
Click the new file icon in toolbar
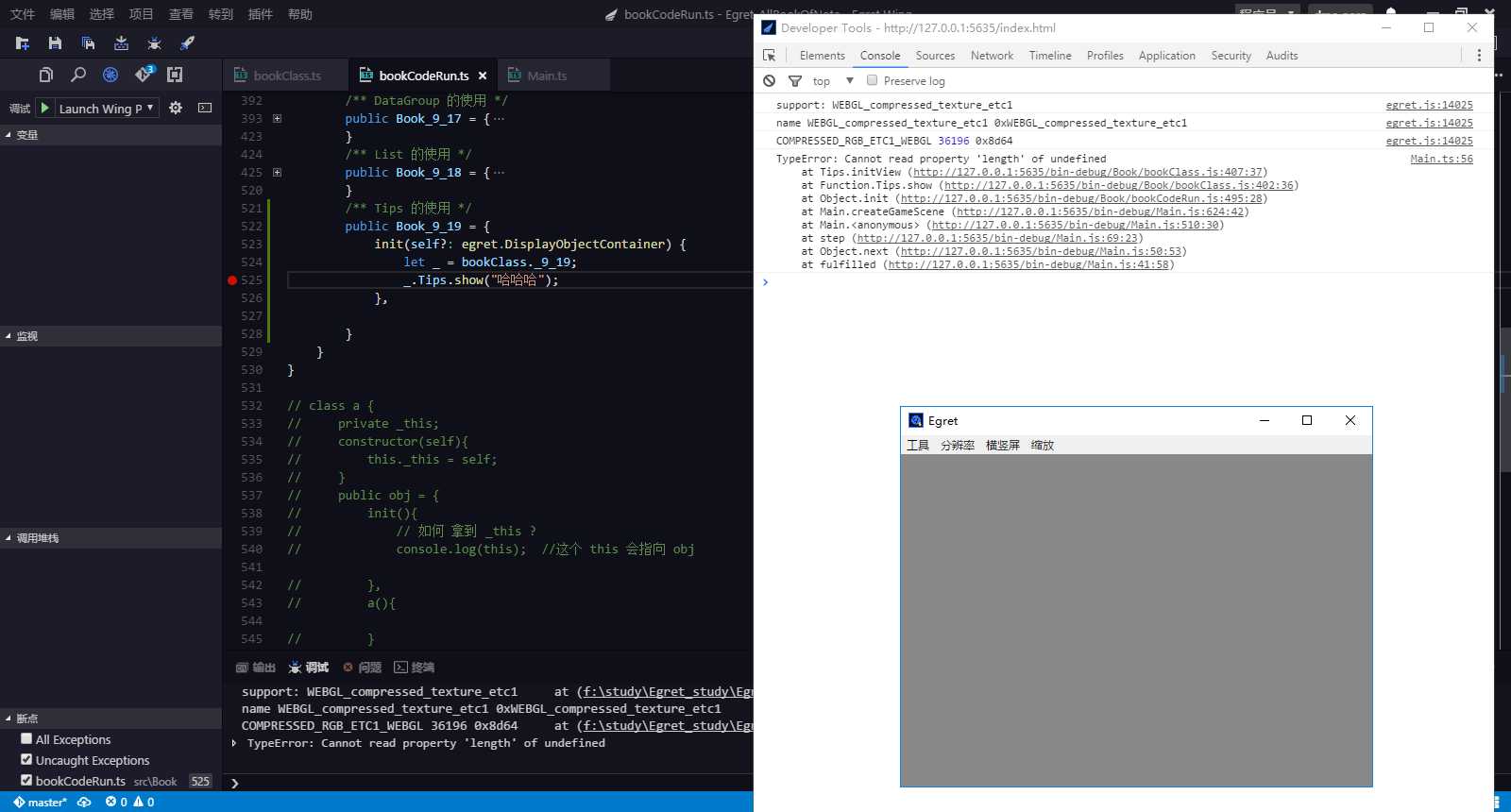coord(23,43)
